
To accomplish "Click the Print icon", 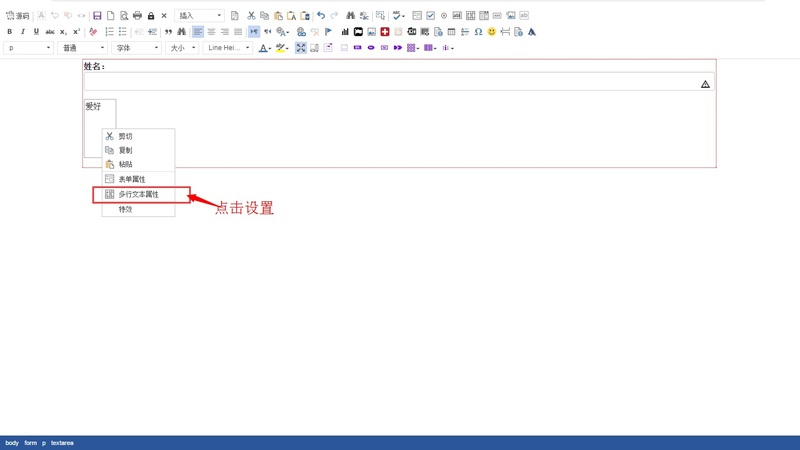I will (x=137, y=16).
